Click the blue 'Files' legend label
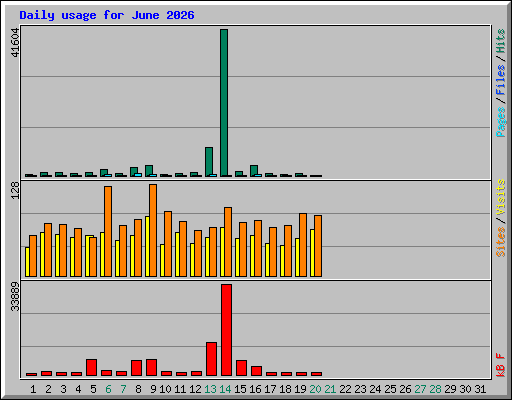512x400 pixels. [501, 80]
